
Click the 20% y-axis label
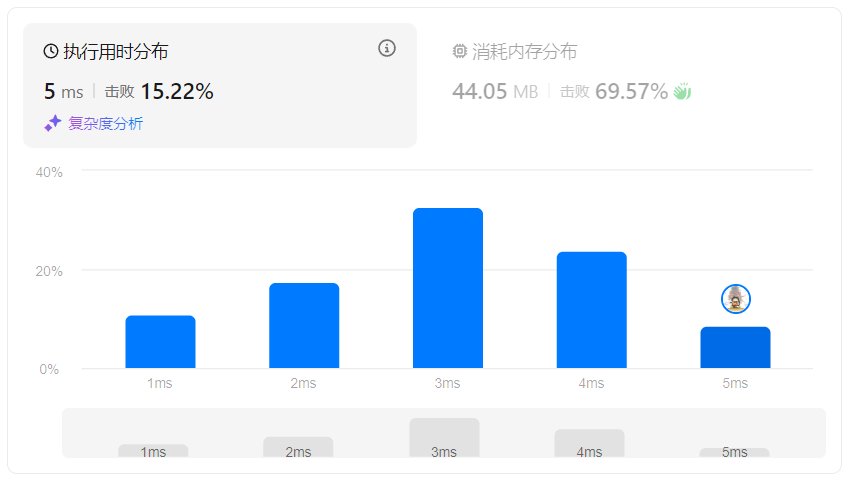point(49,271)
